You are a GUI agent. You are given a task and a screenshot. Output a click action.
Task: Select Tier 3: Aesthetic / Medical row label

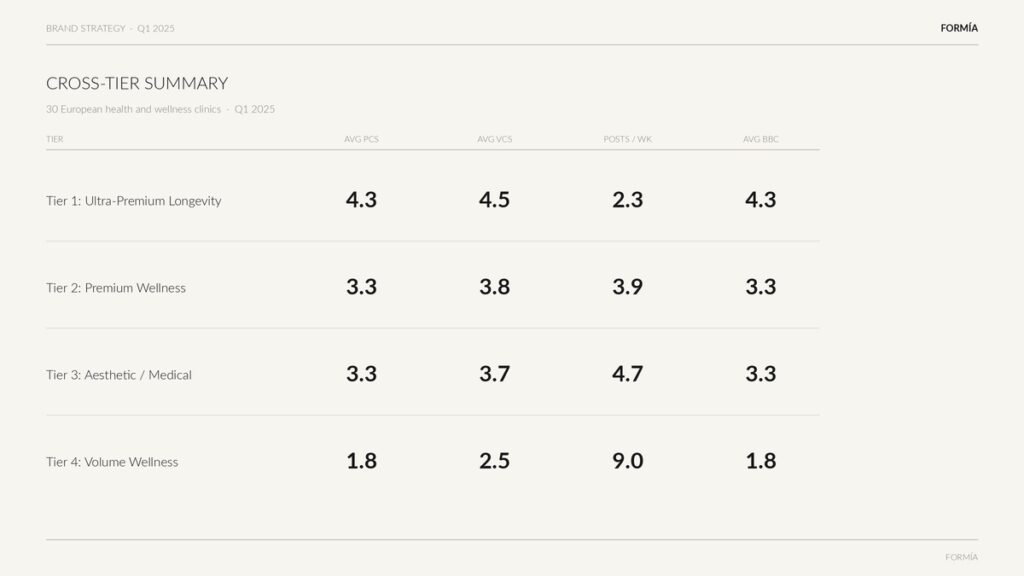119,375
